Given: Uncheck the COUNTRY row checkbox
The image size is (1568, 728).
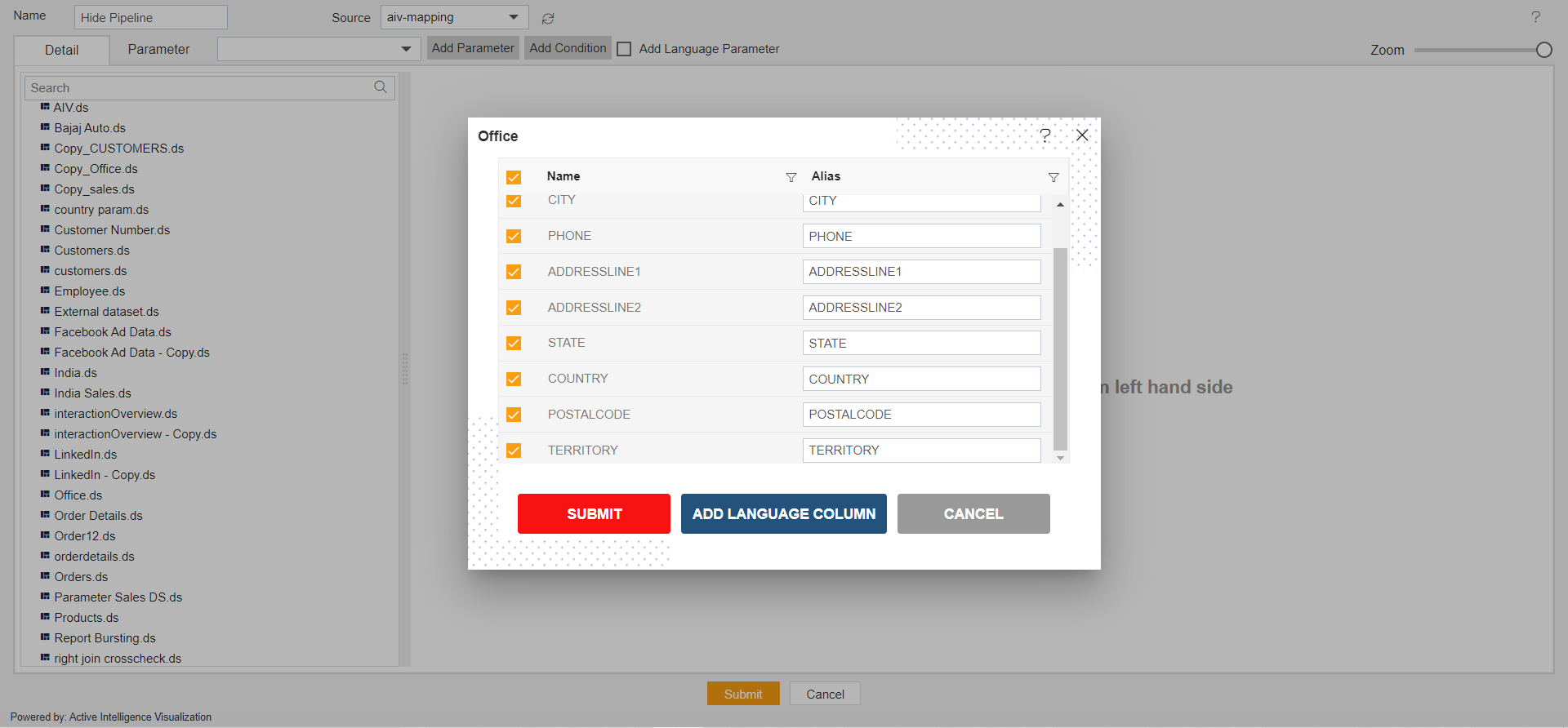Looking at the screenshot, I should 514,379.
